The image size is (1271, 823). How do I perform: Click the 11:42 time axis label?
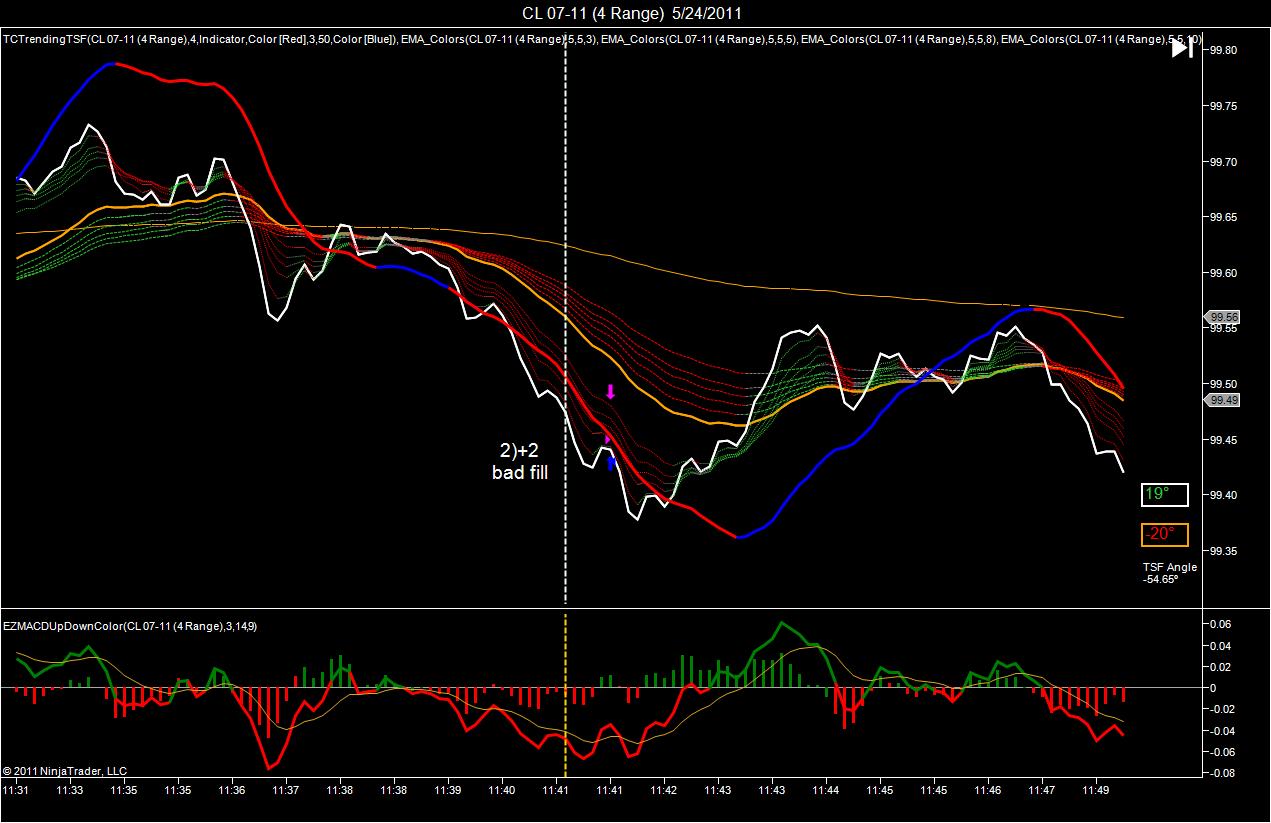[x=664, y=790]
